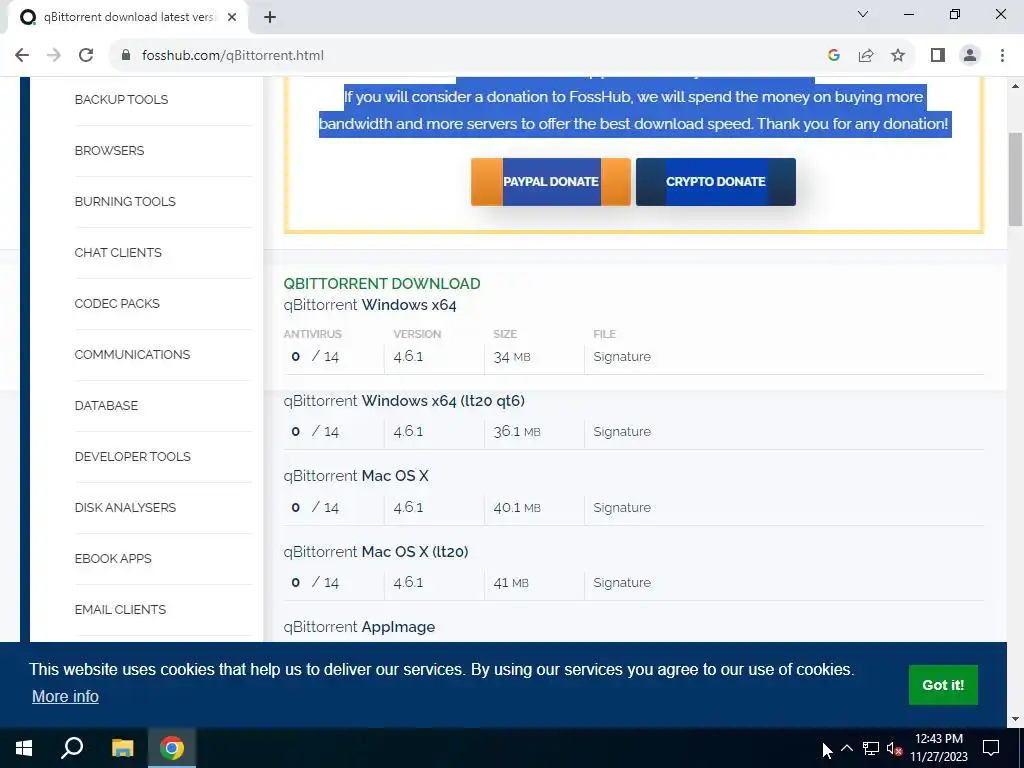Screen dimensions: 1024x768
Task: Select the qBittorrent download browser tab
Action: (128, 18)
